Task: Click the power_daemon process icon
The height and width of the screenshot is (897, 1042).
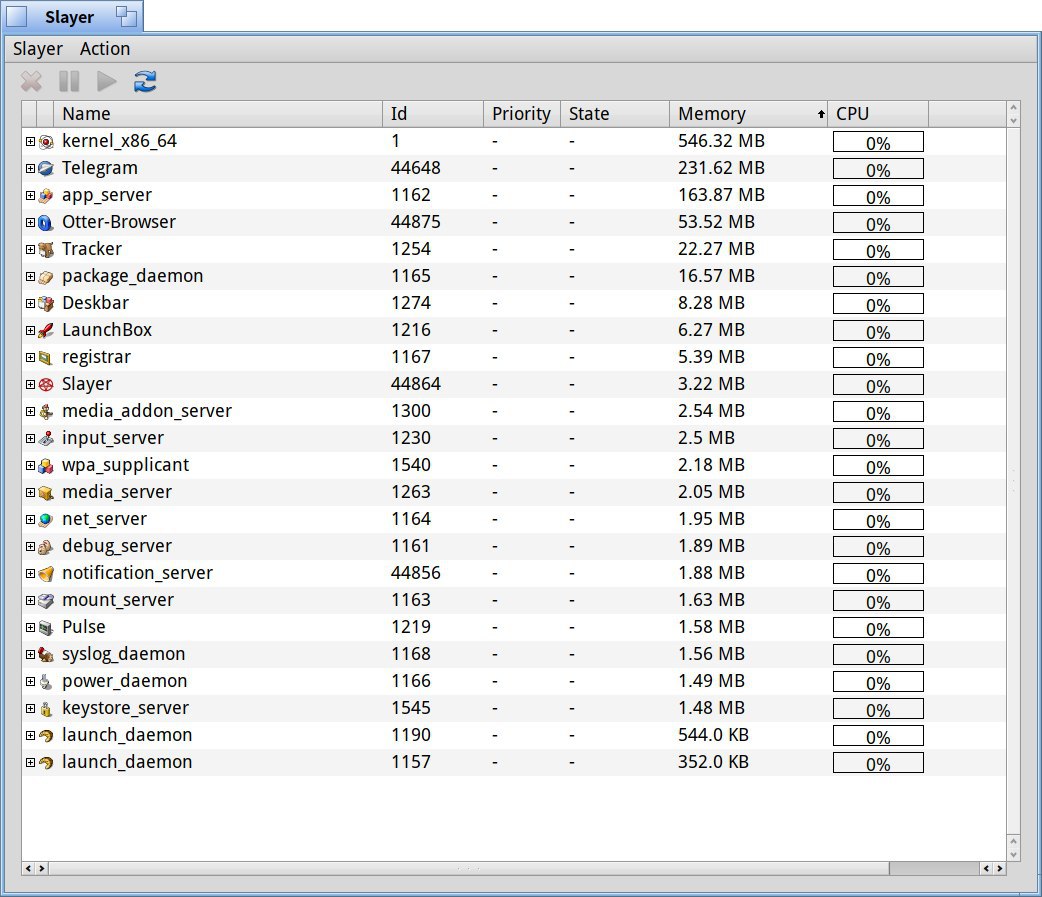Action: pyautogui.click(x=46, y=682)
